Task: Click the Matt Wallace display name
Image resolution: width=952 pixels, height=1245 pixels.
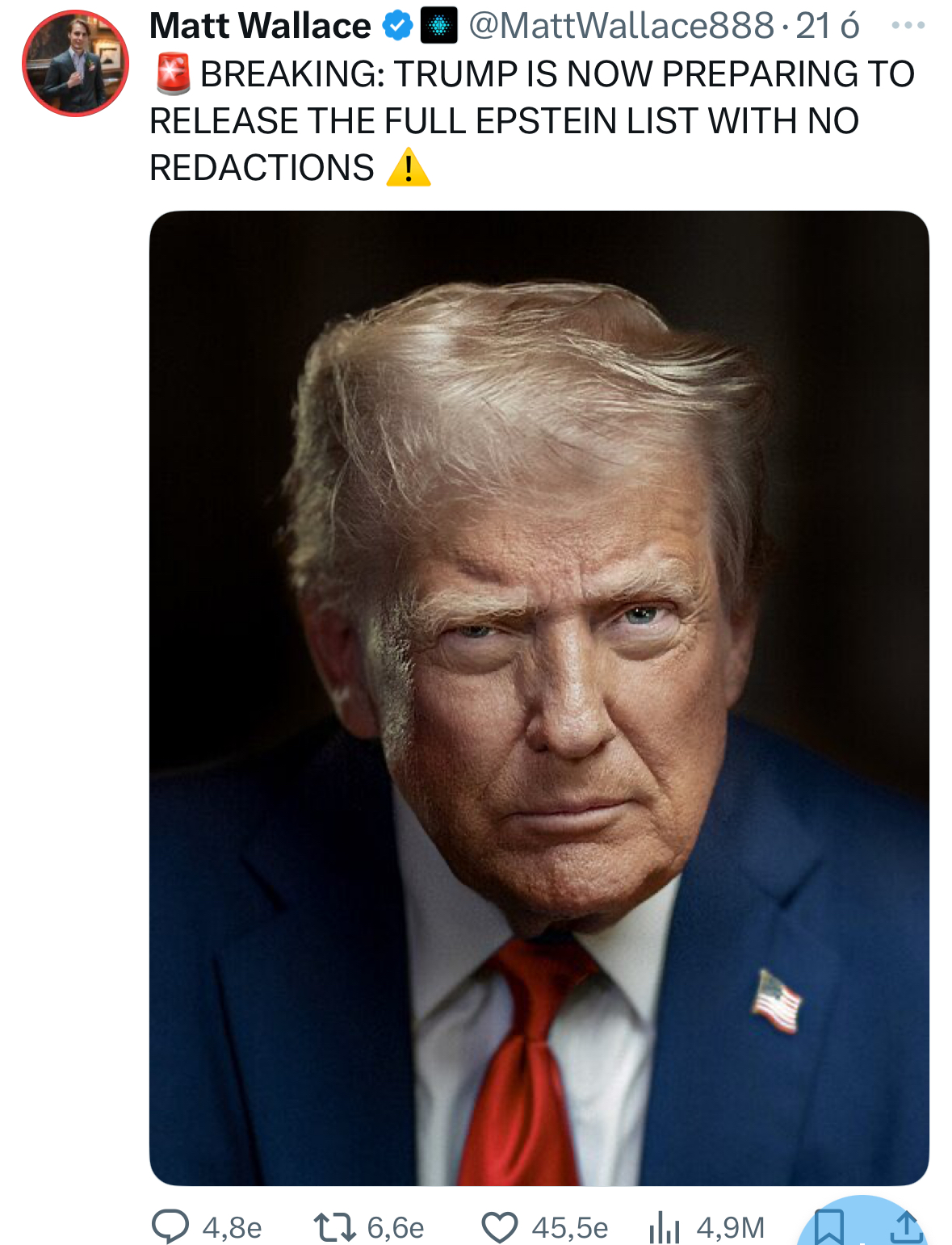Action: click(260, 26)
